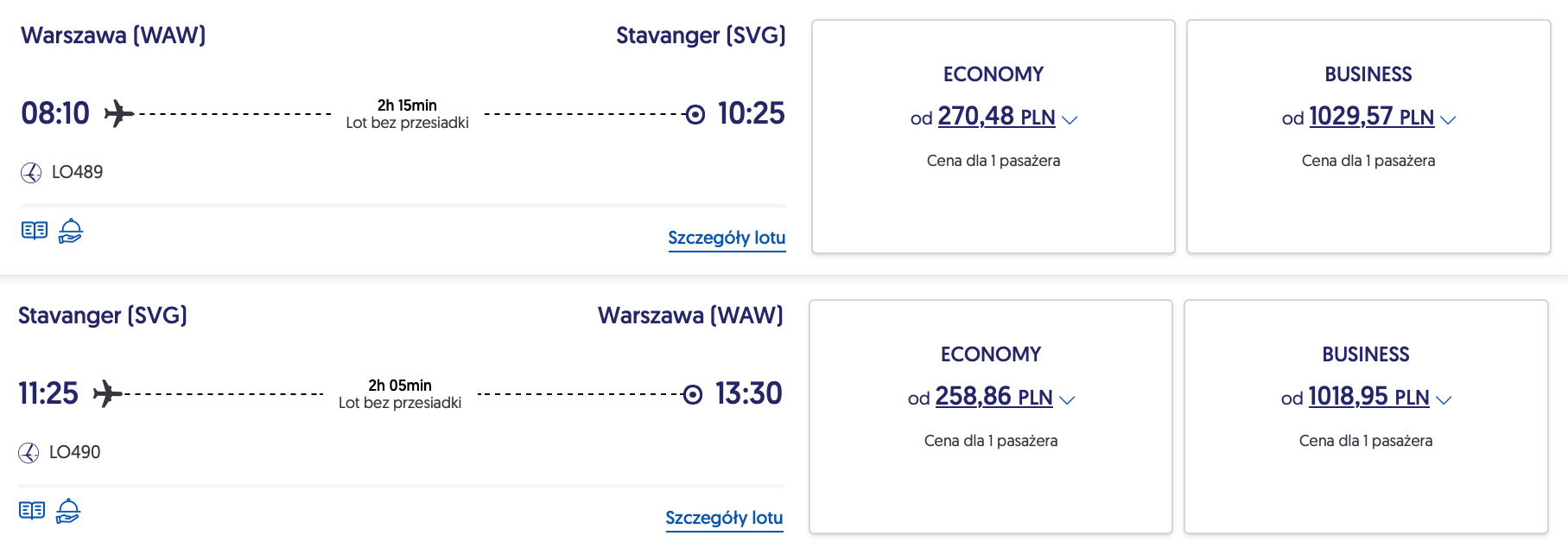Viewport: 1568px width, 555px height.
Task: Click the LO490 flight number
Action: 74,452
